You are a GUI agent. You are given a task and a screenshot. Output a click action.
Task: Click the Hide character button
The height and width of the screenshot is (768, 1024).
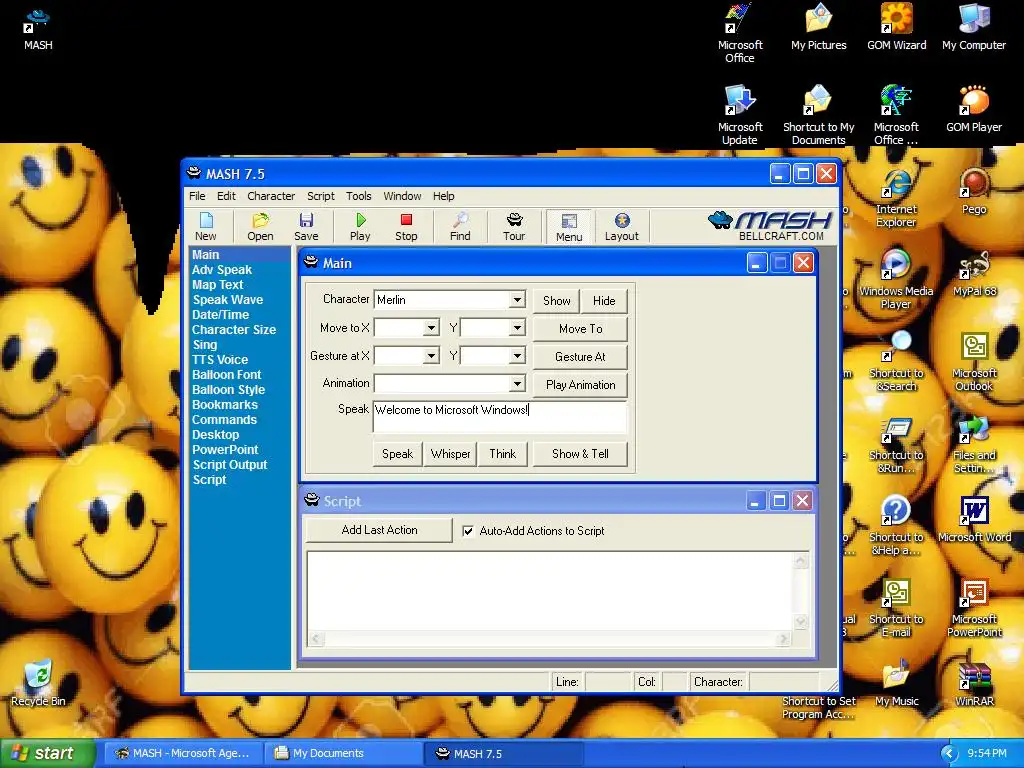point(604,300)
